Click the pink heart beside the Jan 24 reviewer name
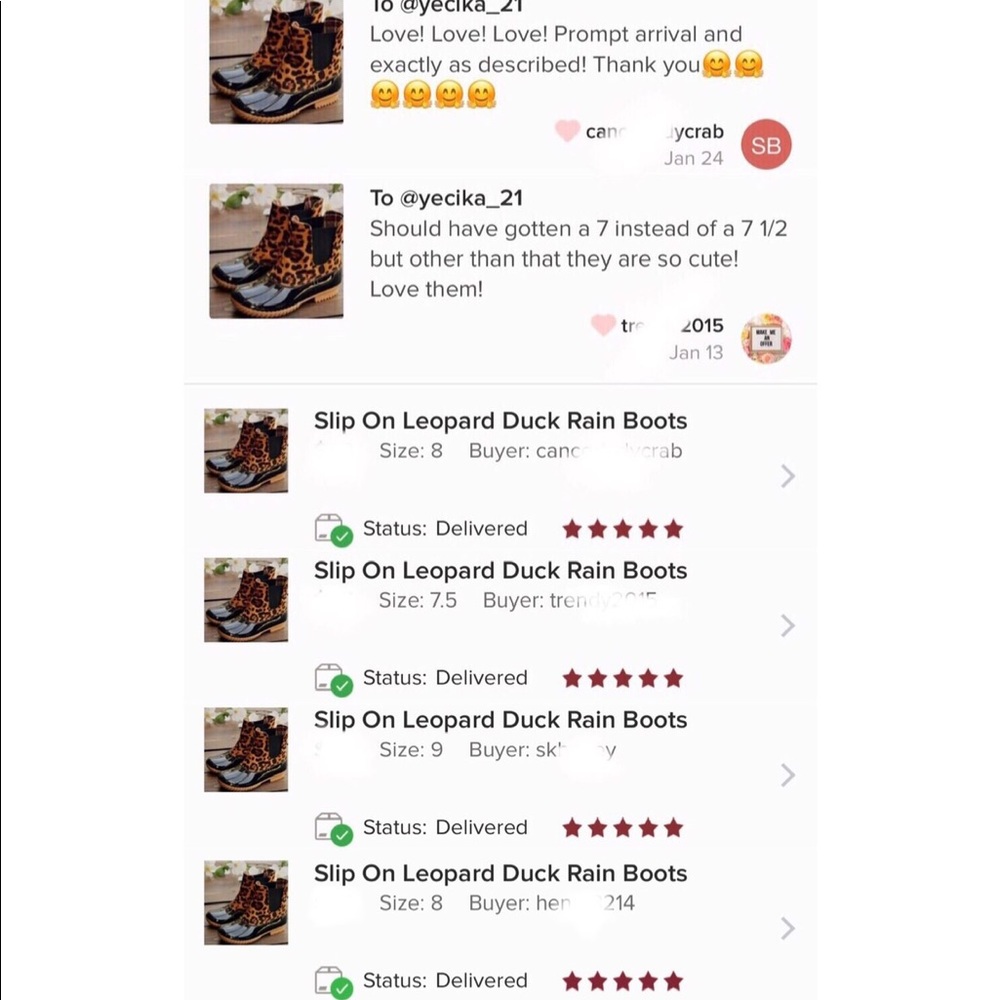This screenshot has height=1000, width=1000. [567, 131]
